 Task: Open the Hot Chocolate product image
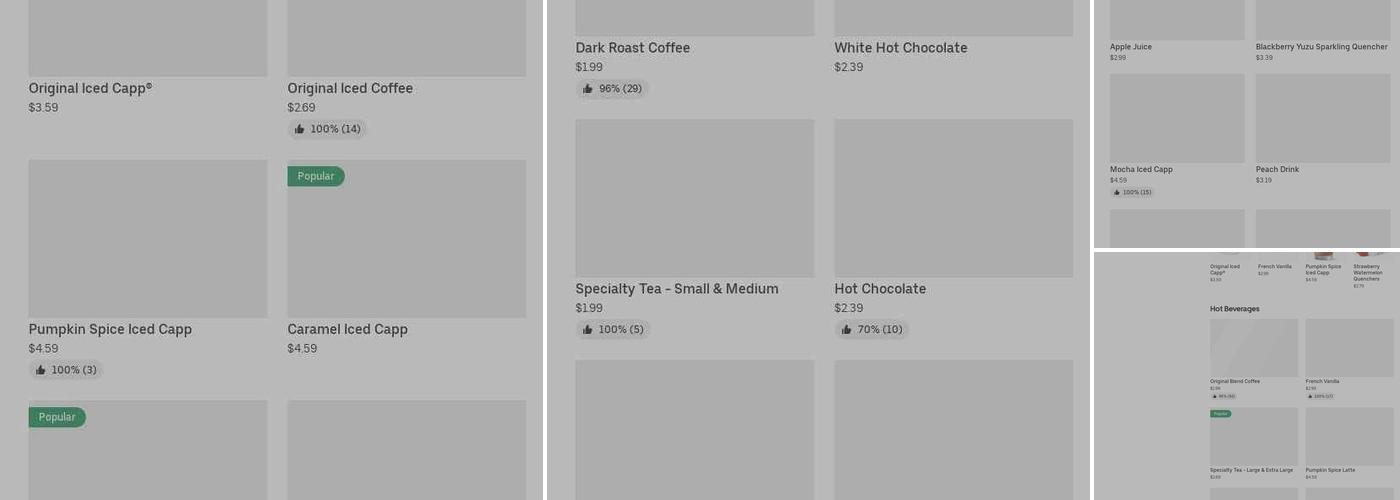(x=953, y=198)
